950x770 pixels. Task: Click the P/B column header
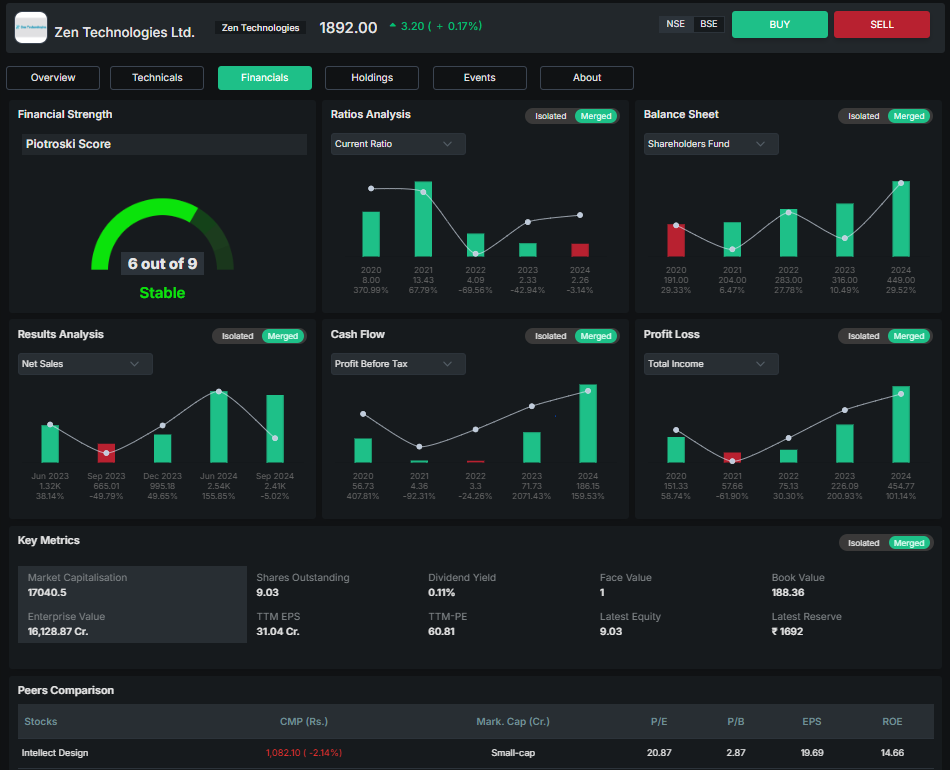pyautogui.click(x=736, y=722)
